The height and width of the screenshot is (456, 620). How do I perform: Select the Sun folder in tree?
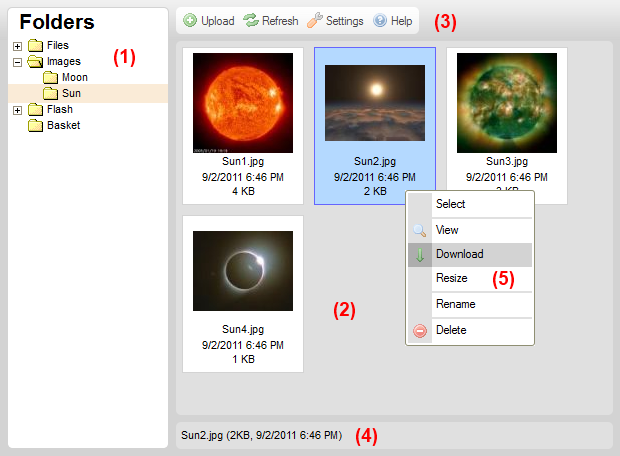click(x=71, y=94)
